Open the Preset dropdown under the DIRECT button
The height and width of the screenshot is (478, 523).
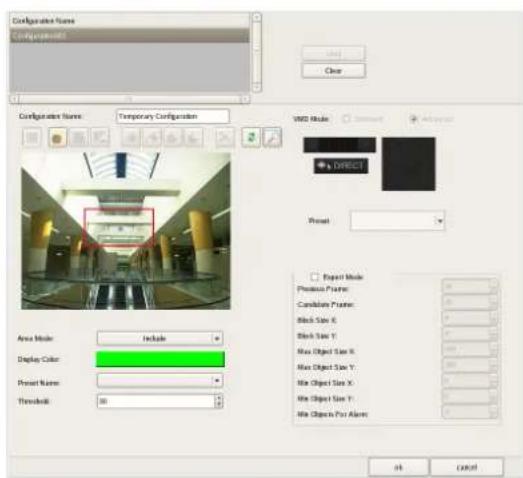point(397,220)
